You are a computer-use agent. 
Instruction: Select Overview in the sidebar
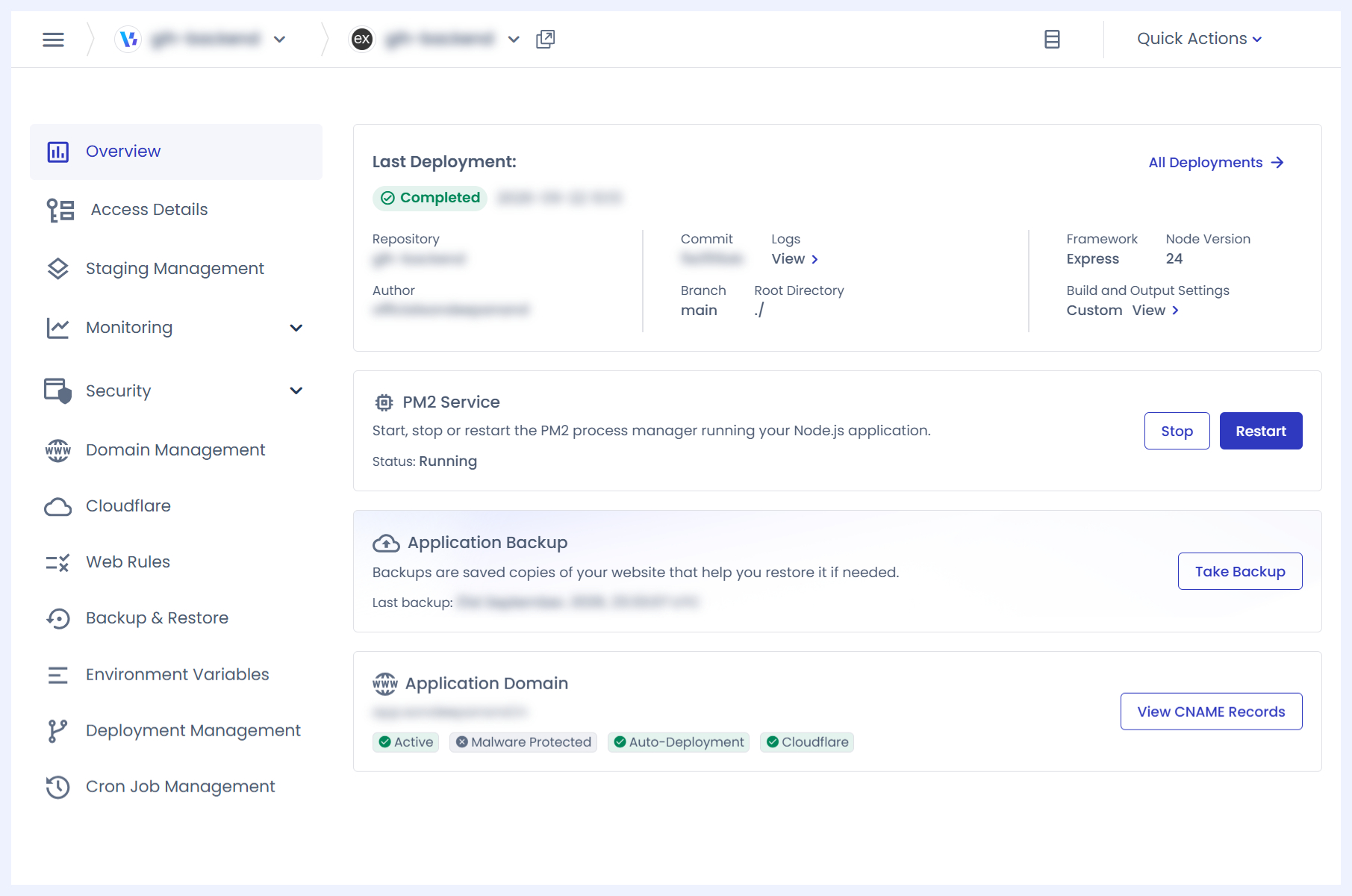coord(176,152)
